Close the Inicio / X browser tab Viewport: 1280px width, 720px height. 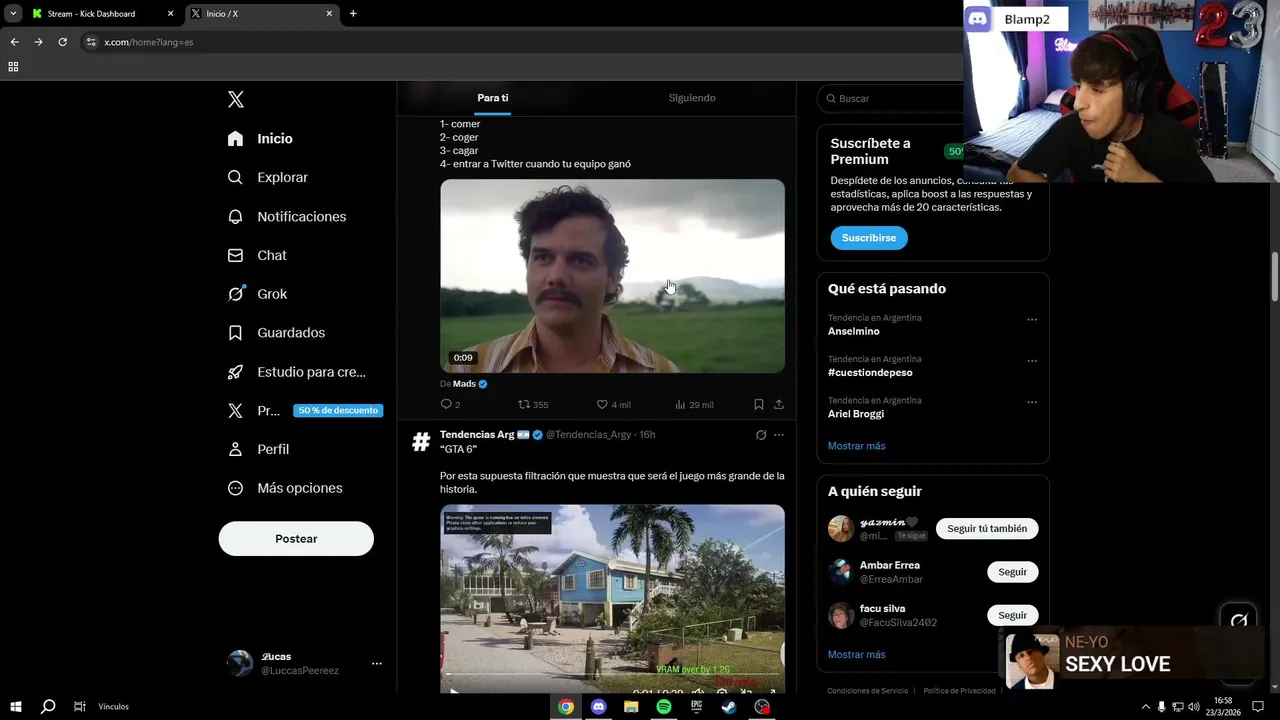click(329, 14)
